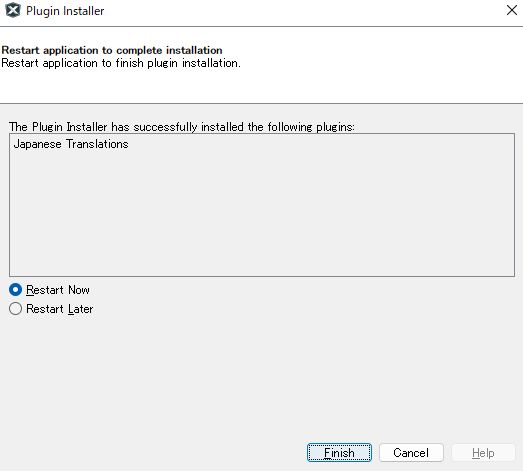Click the "Restart Now" label text
523x471 pixels.
tap(58, 290)
